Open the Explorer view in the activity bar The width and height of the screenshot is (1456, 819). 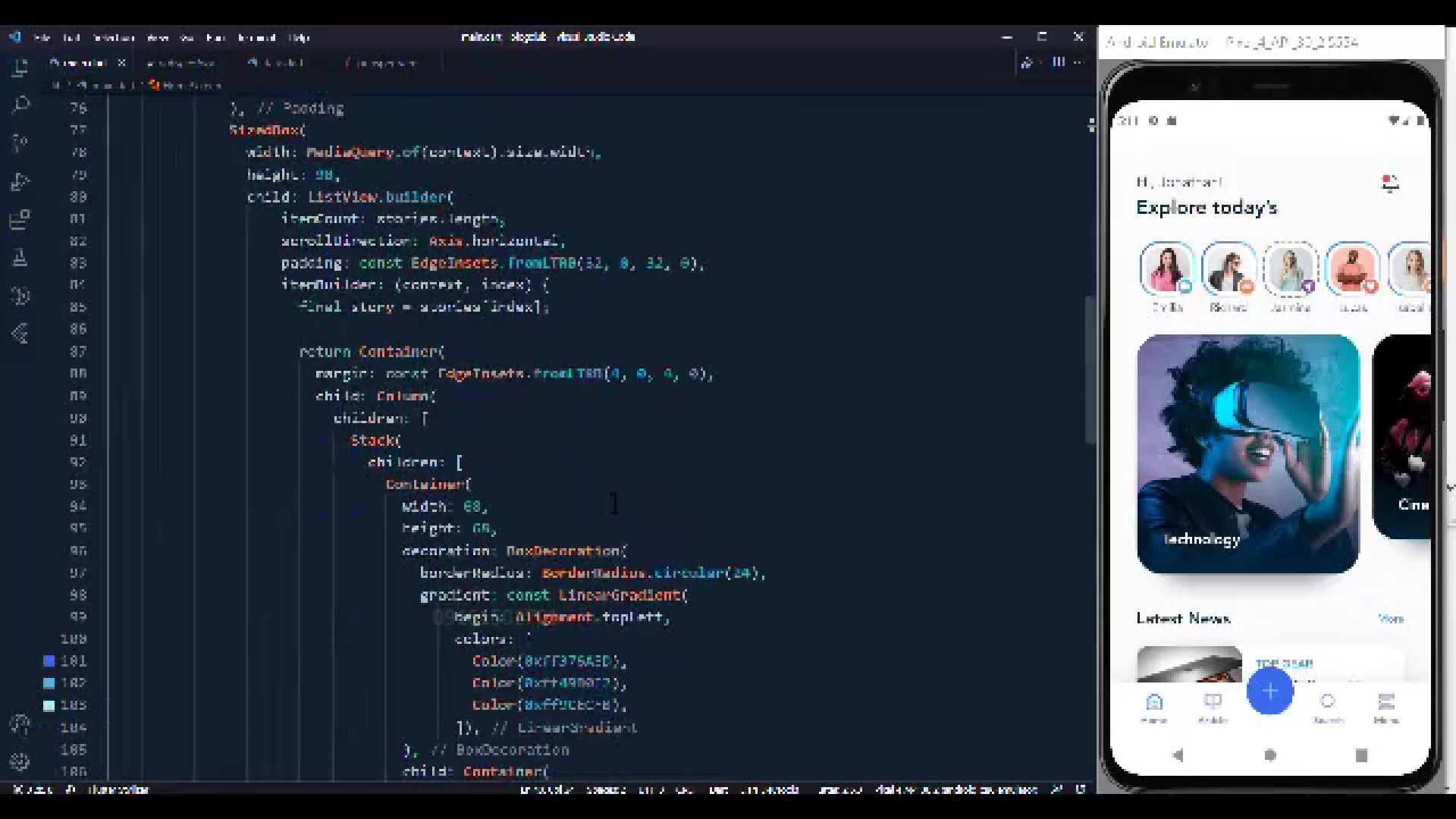20,68
